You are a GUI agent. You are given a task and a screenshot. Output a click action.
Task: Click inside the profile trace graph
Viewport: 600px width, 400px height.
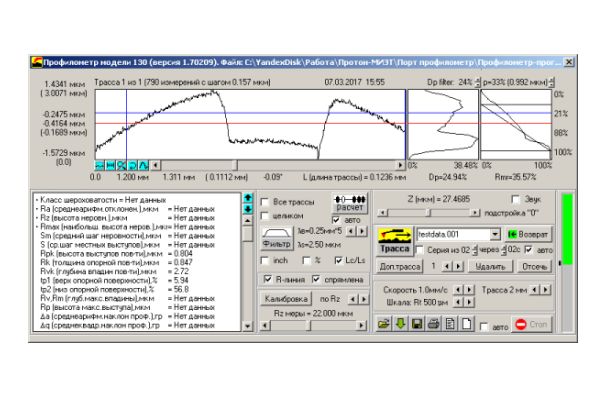click(x=250, y=124)
